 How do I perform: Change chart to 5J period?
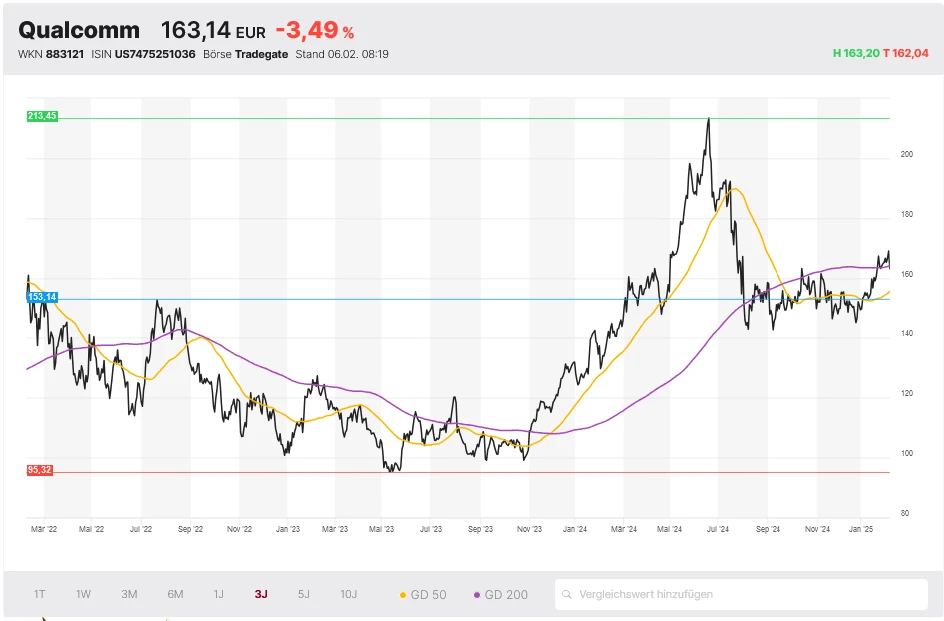click(x=304, y=594)
